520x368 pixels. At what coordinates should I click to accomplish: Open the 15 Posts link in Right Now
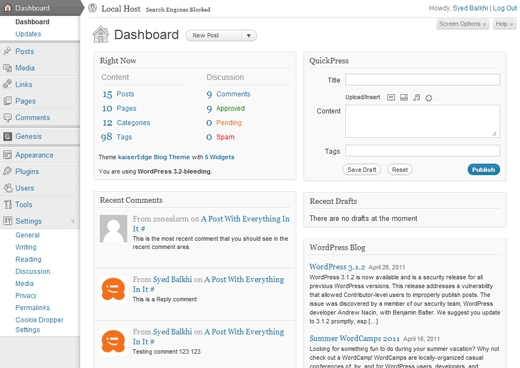118,94
